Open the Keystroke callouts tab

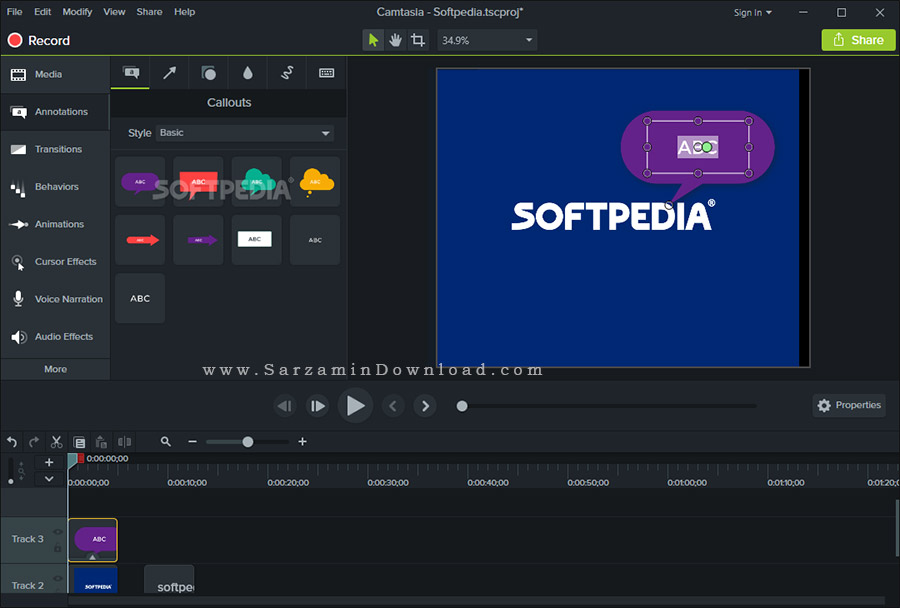tap(326, 73)
